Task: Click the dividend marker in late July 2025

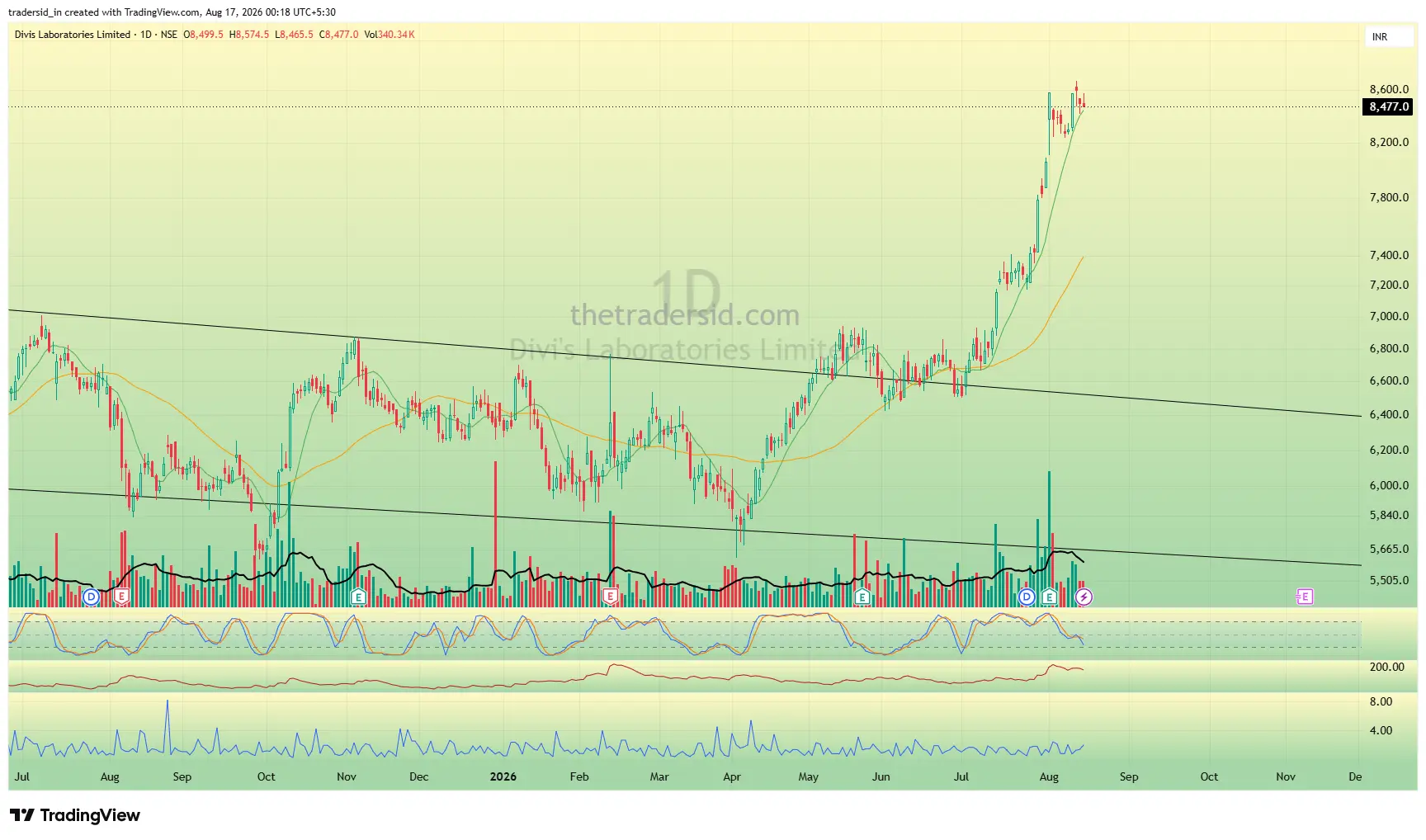Action: 91,597
